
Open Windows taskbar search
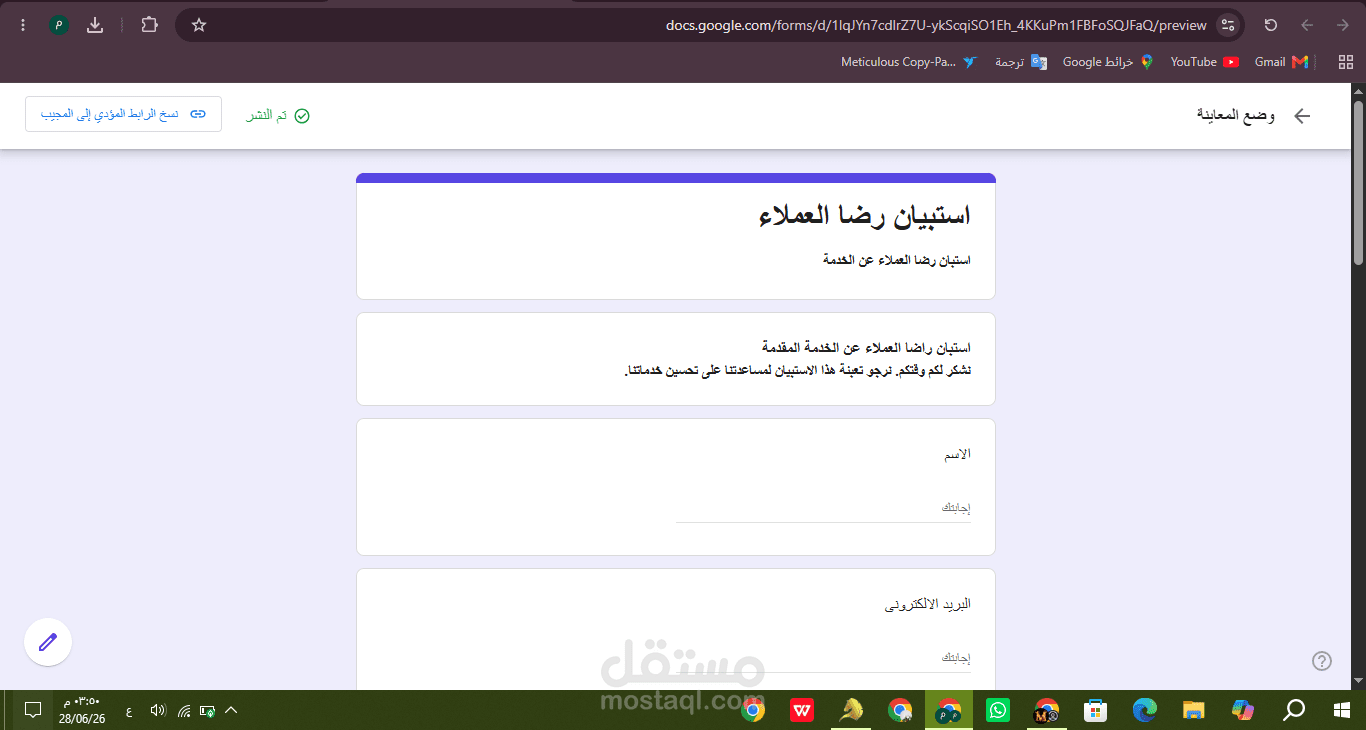point(1294,710)
